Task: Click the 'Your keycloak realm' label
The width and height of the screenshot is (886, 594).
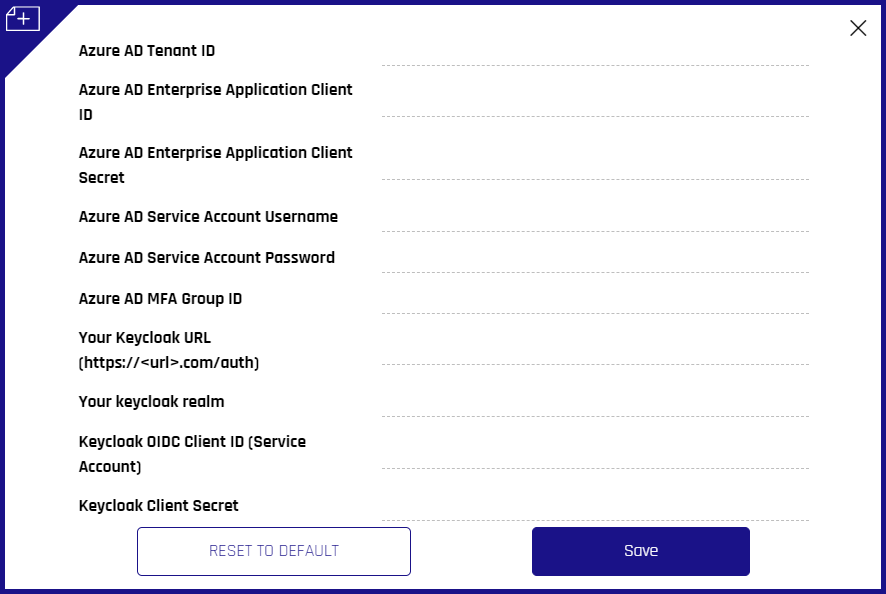Action: (151, 402)
